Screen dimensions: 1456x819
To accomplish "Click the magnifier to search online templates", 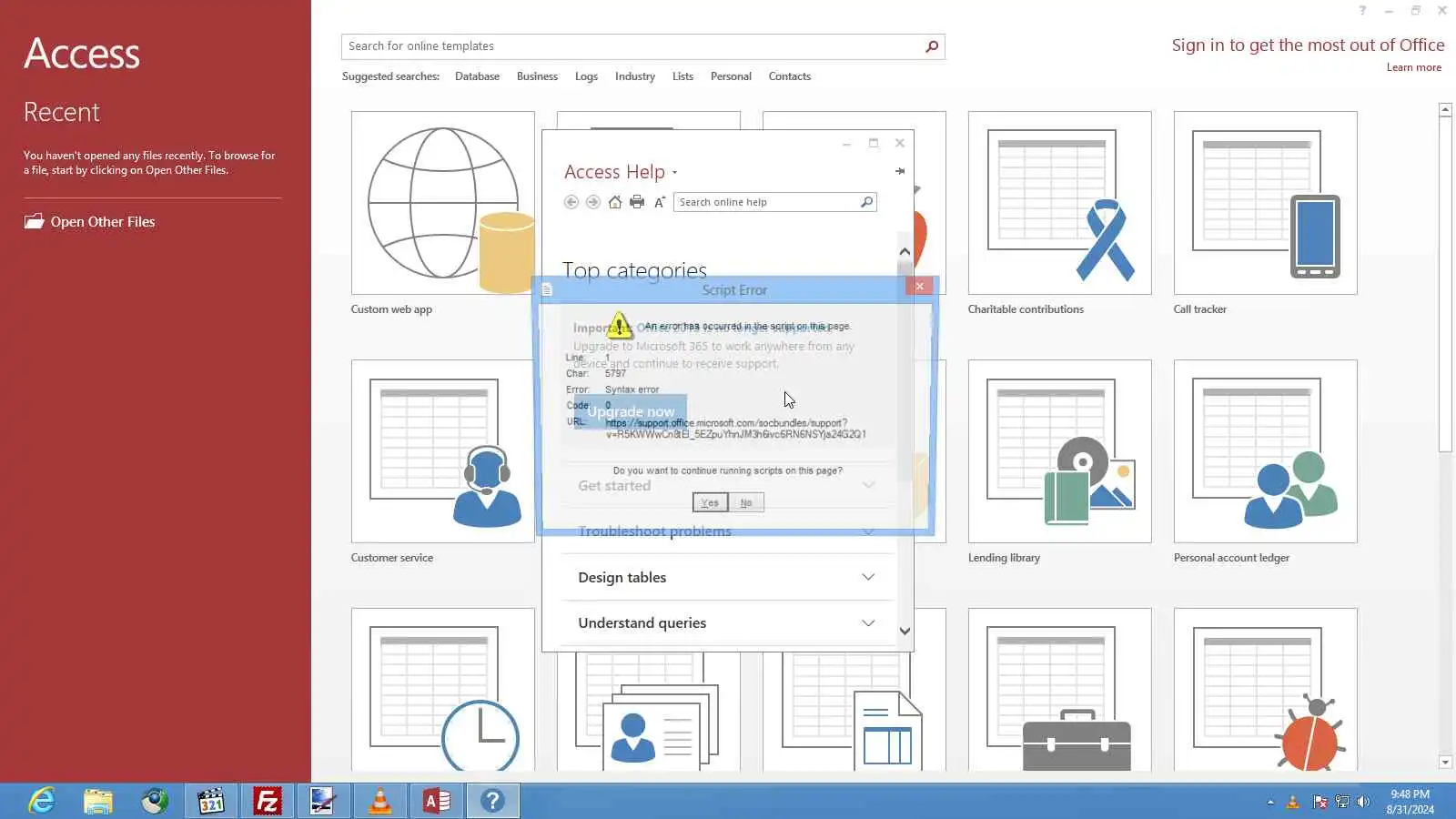I will pos(932,46).
